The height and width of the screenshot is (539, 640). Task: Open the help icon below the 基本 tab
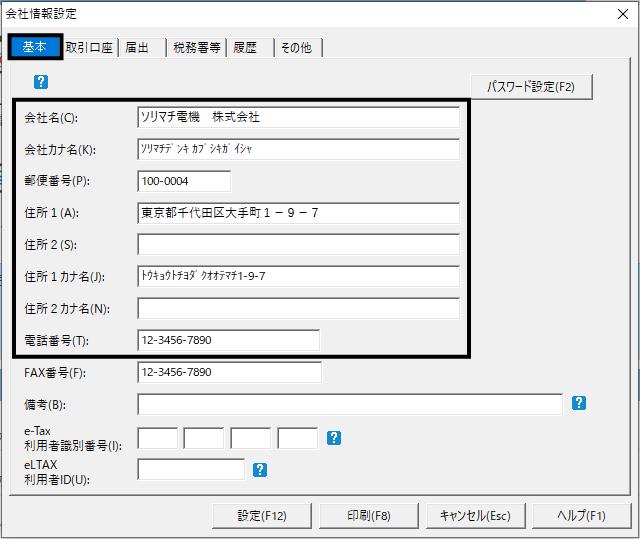(41, 82)
